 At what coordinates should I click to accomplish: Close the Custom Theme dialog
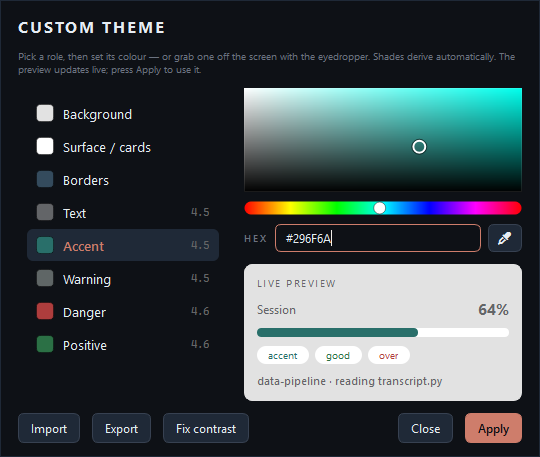pos(425,428)
